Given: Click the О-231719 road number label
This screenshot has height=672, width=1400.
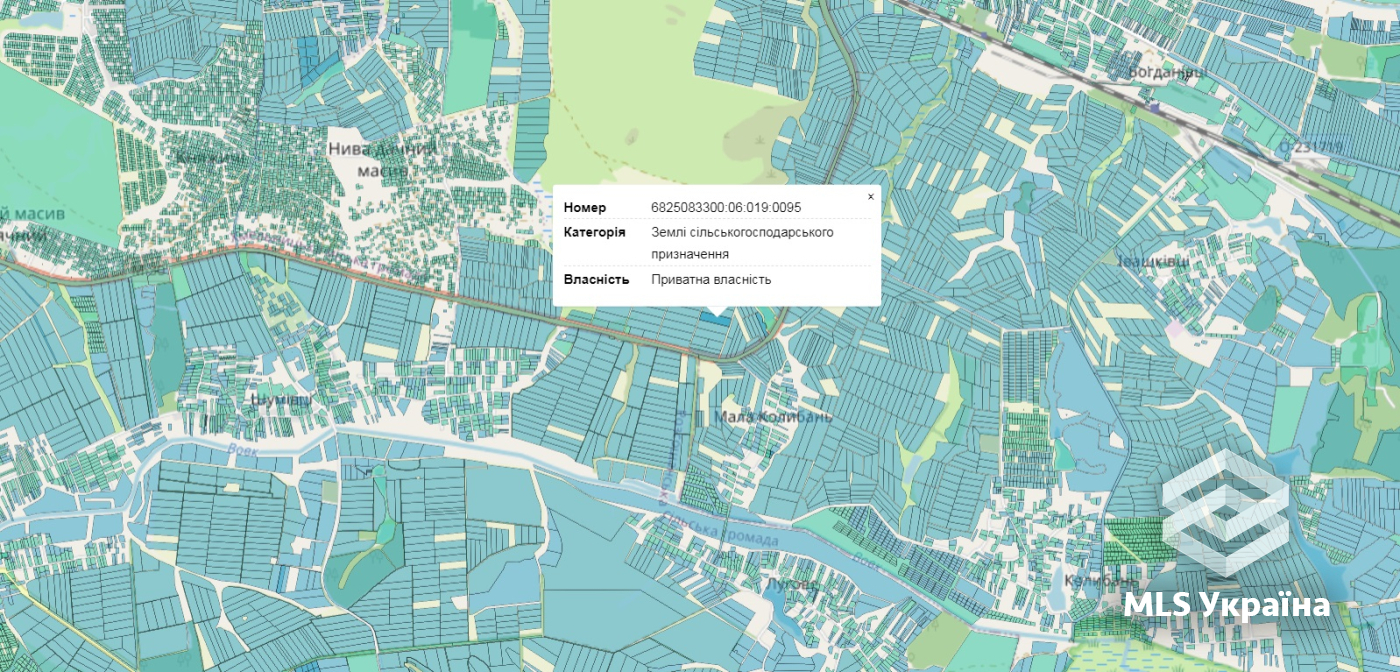Looking at the screenshot, I should coord(1312,148).
